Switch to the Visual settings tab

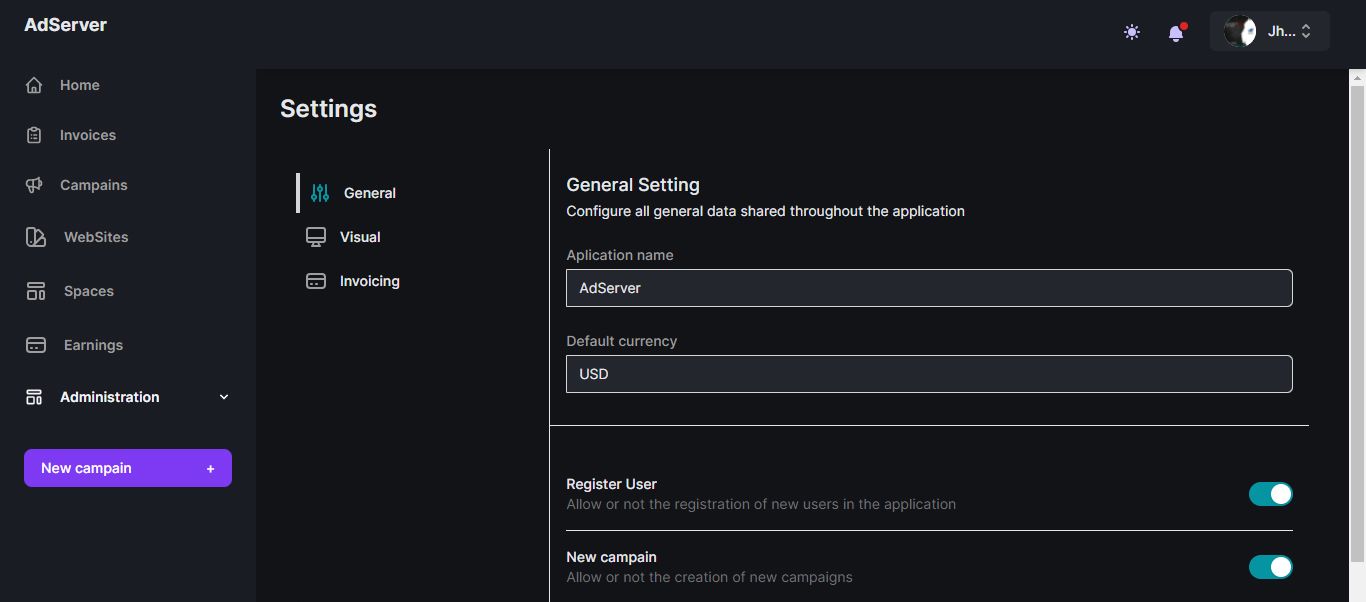click(359, 237)
